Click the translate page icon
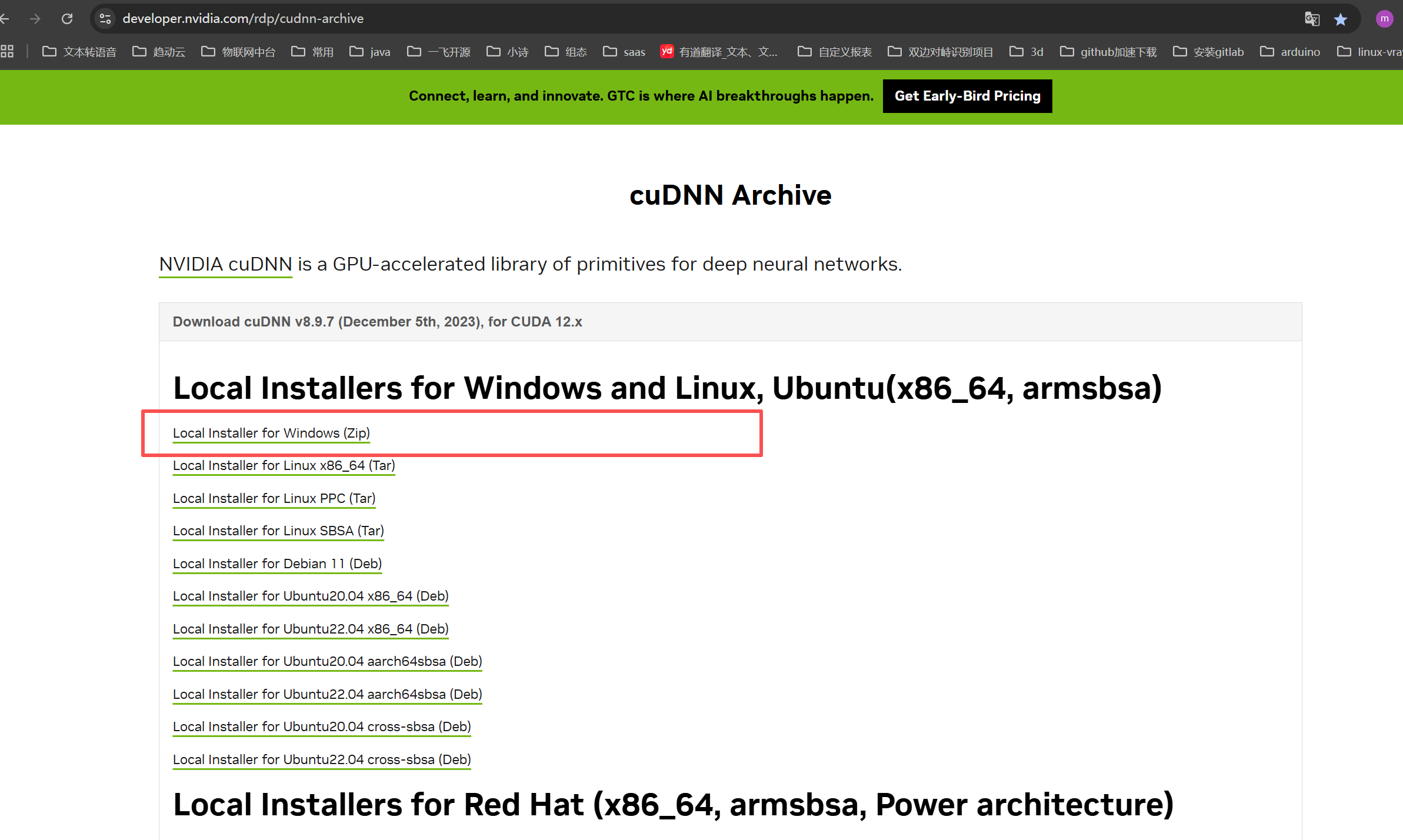 [1311, 19]
